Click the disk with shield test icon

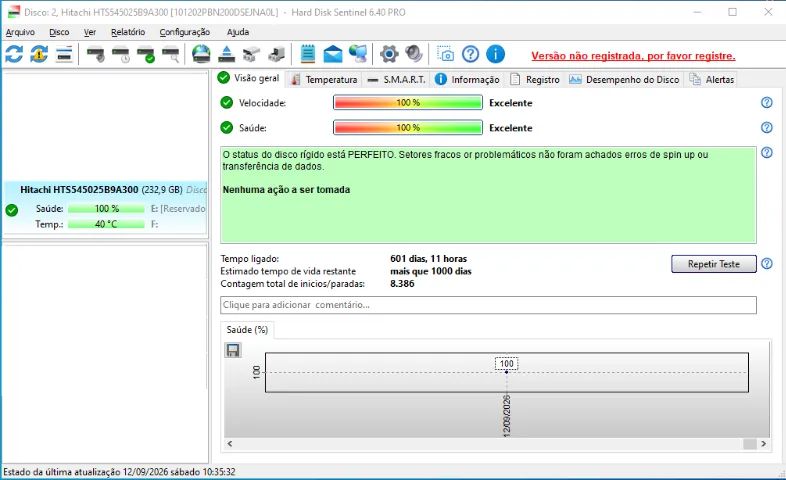96,54
